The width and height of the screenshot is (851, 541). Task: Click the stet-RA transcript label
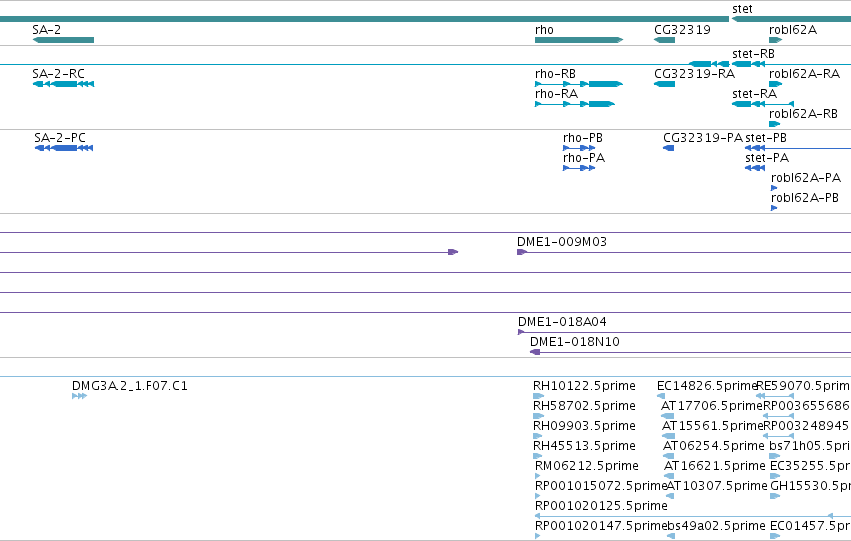754,94
